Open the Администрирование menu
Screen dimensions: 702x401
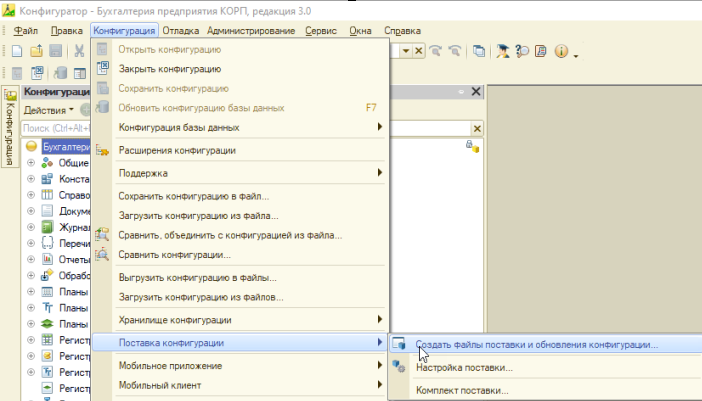pyautogui.click(x=251, y=31)
